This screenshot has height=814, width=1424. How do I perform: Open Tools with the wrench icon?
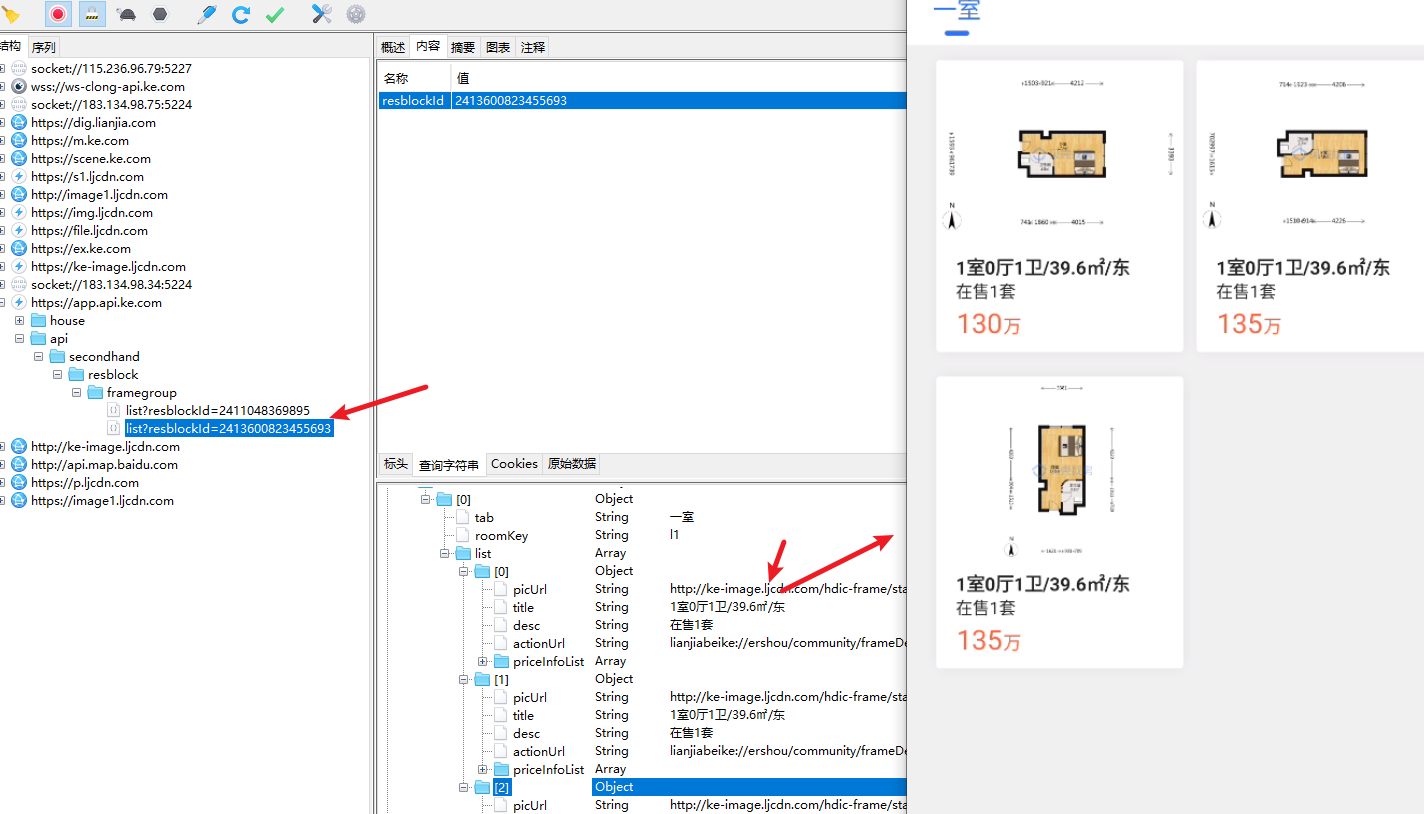321,14
